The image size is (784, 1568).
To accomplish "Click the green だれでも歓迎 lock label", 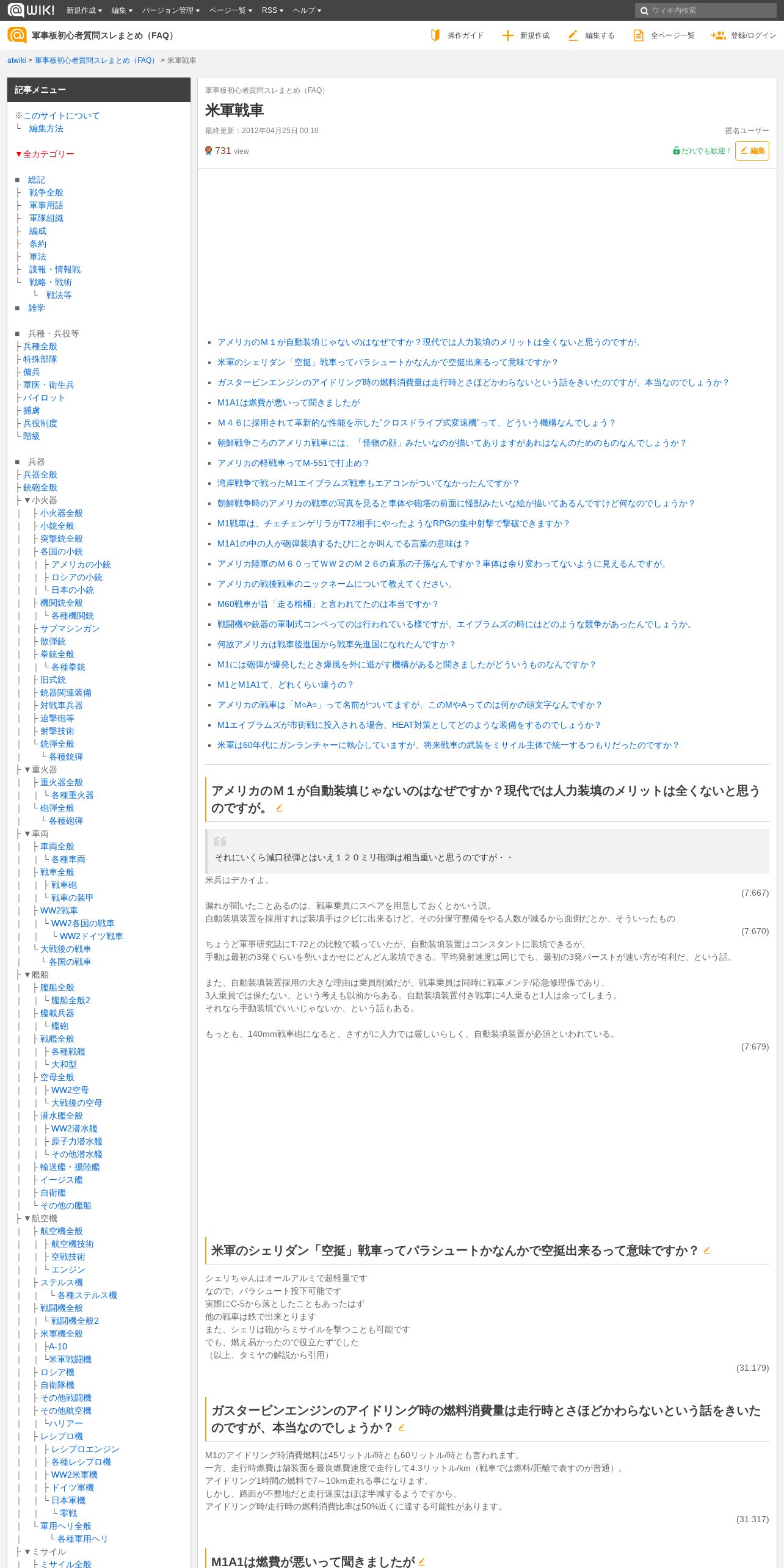I will point(702,151).
